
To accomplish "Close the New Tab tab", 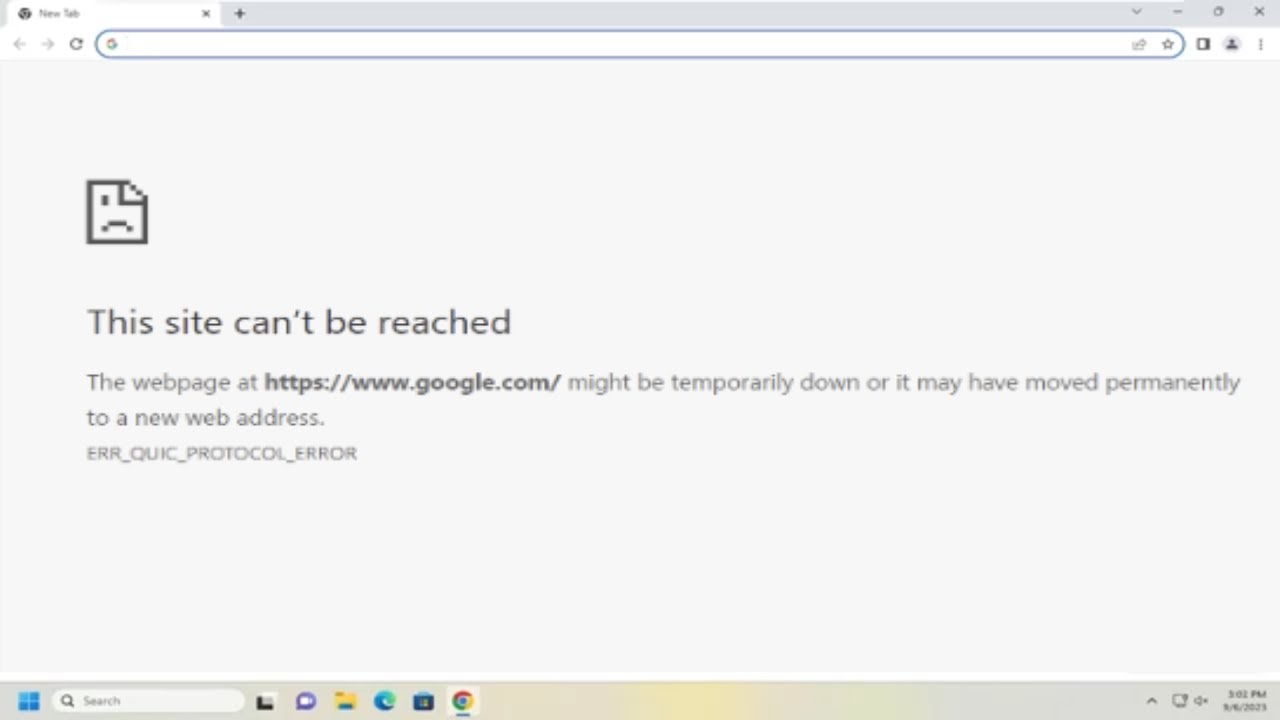I will click(206, 14).
